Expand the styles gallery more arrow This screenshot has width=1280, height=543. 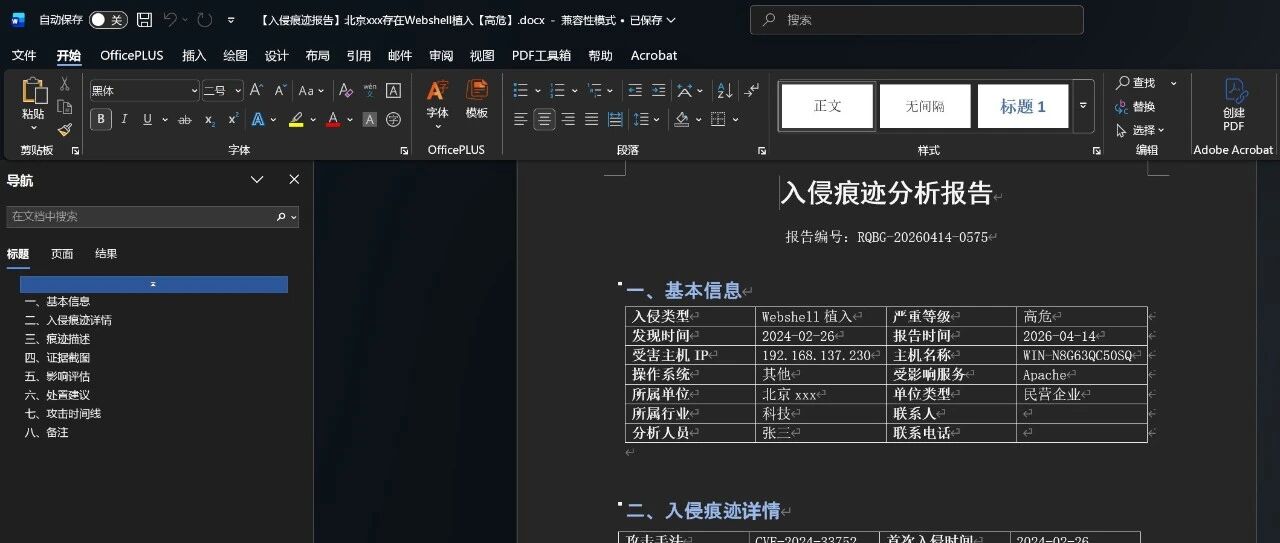pyautogui.click(x=1083, y=105)
